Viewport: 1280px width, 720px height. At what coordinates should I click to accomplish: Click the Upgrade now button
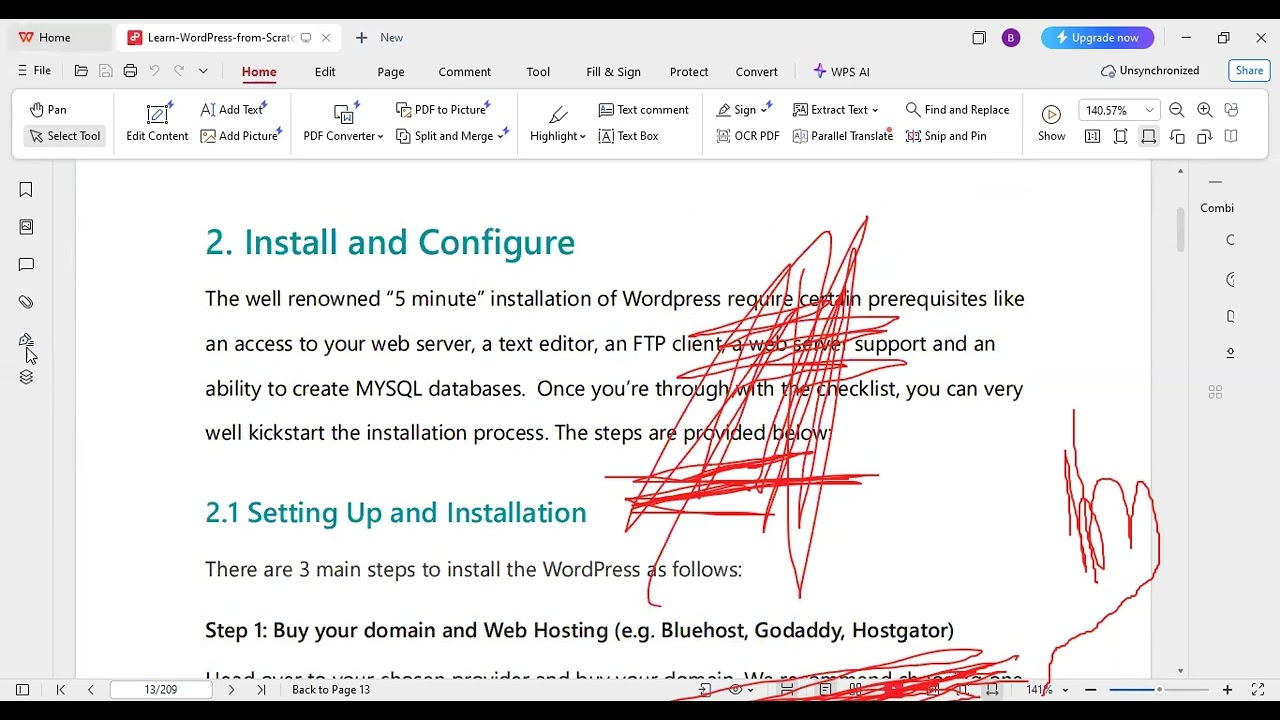point(1097,38)
